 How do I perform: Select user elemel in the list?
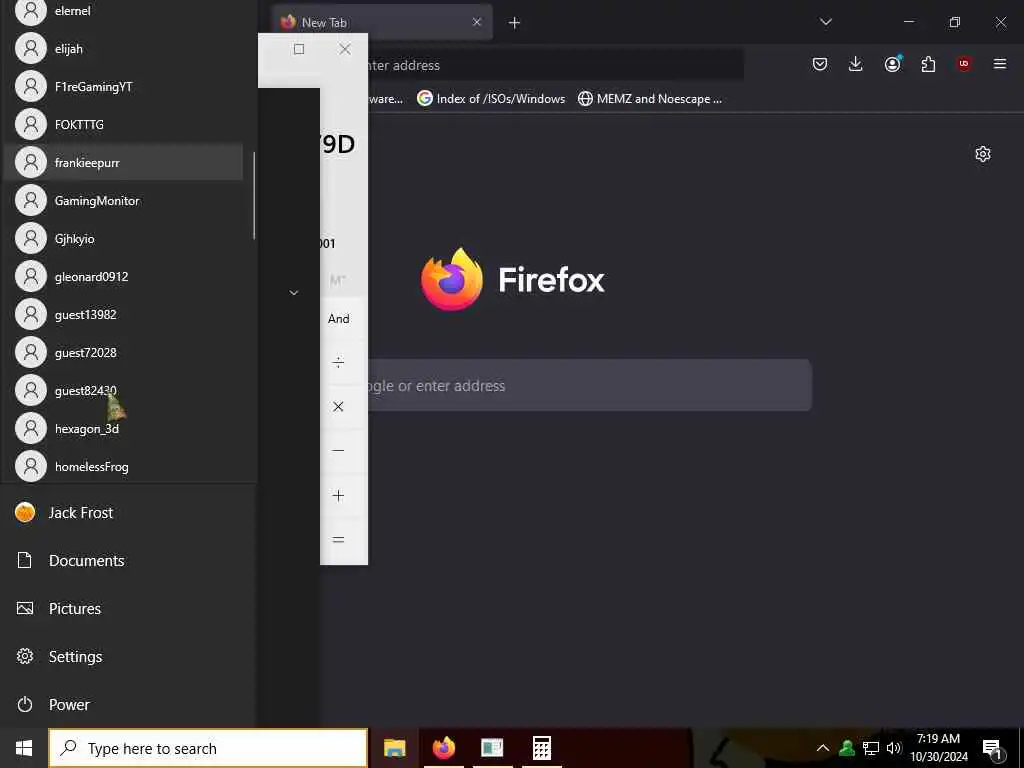123,11
